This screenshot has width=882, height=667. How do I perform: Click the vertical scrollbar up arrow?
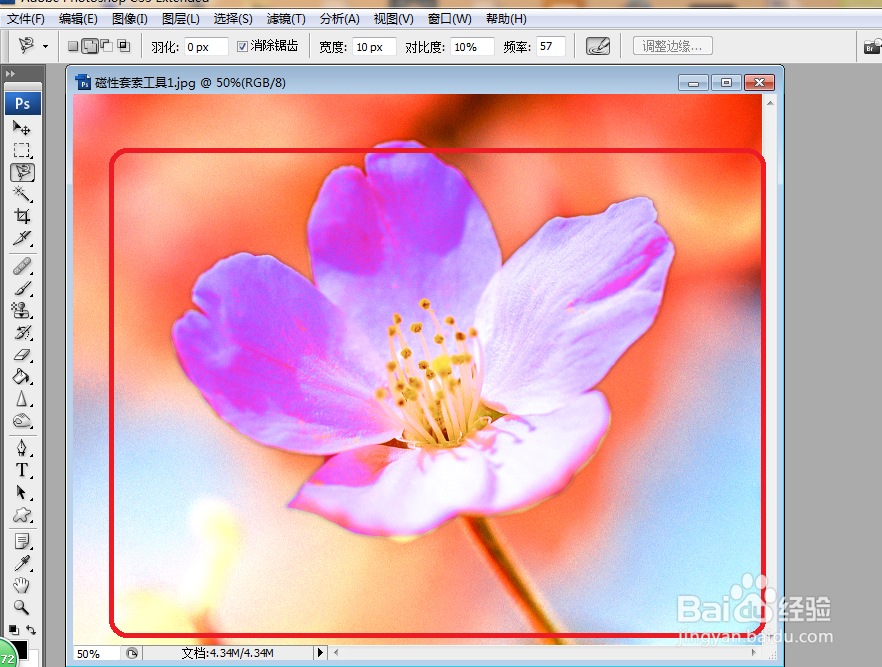[770, 103]
